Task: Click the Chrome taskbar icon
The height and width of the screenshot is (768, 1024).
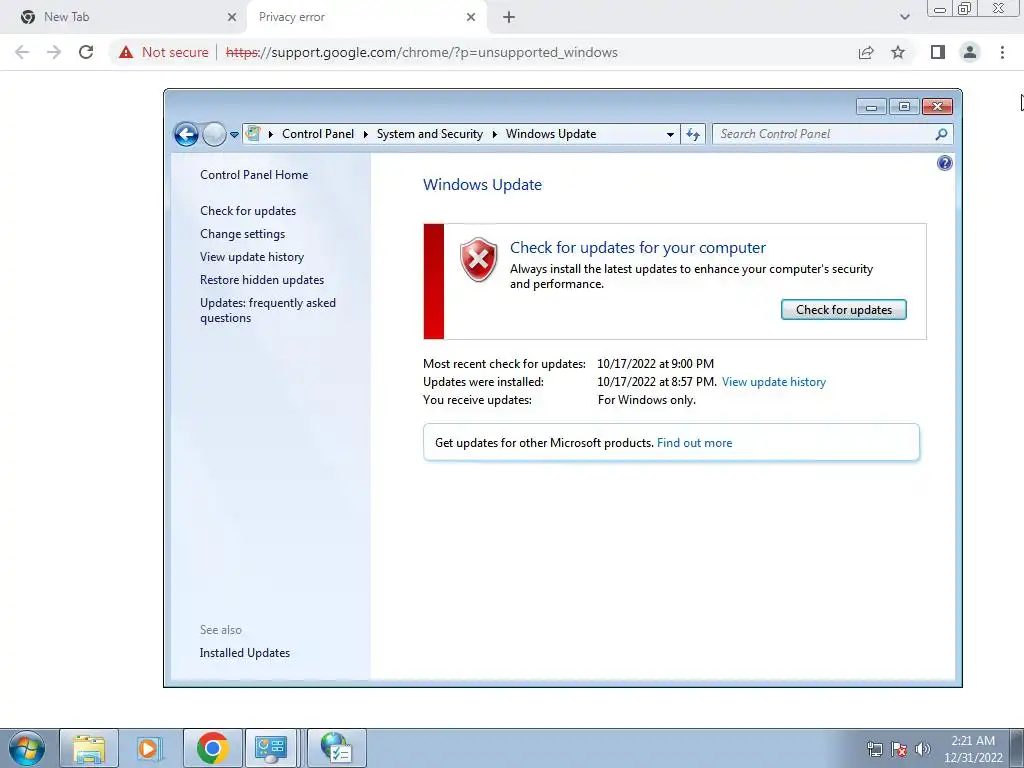Action: [x=212, y=748]
